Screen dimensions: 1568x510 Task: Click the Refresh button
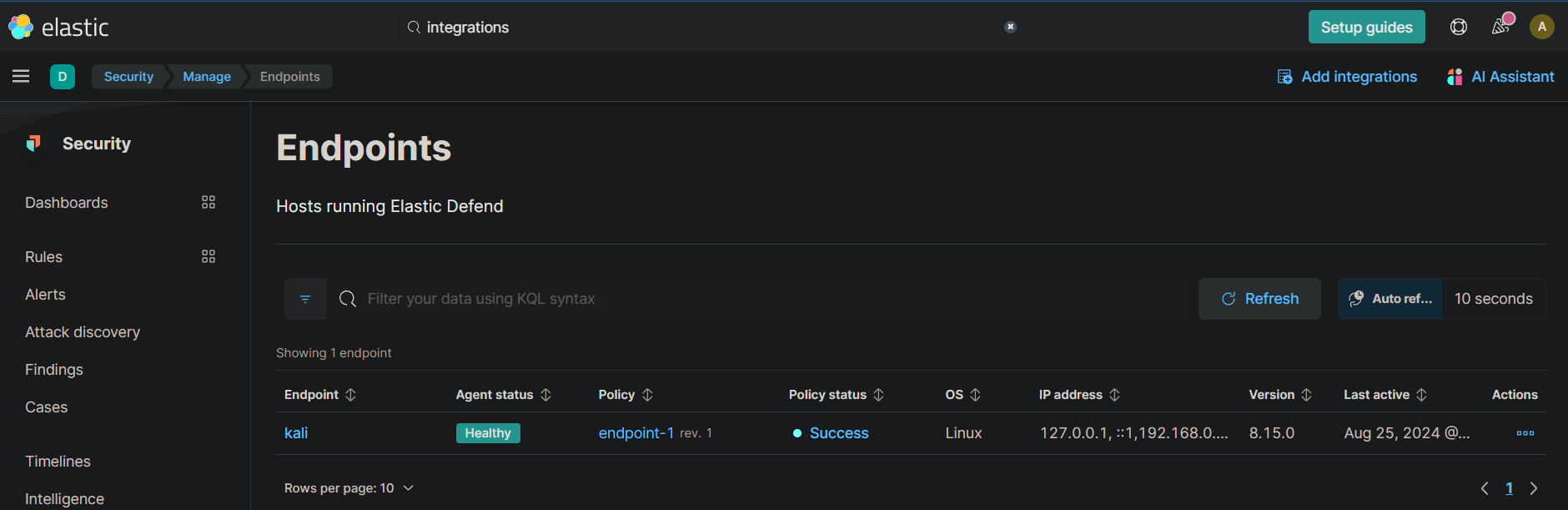tap(1259, 299)
